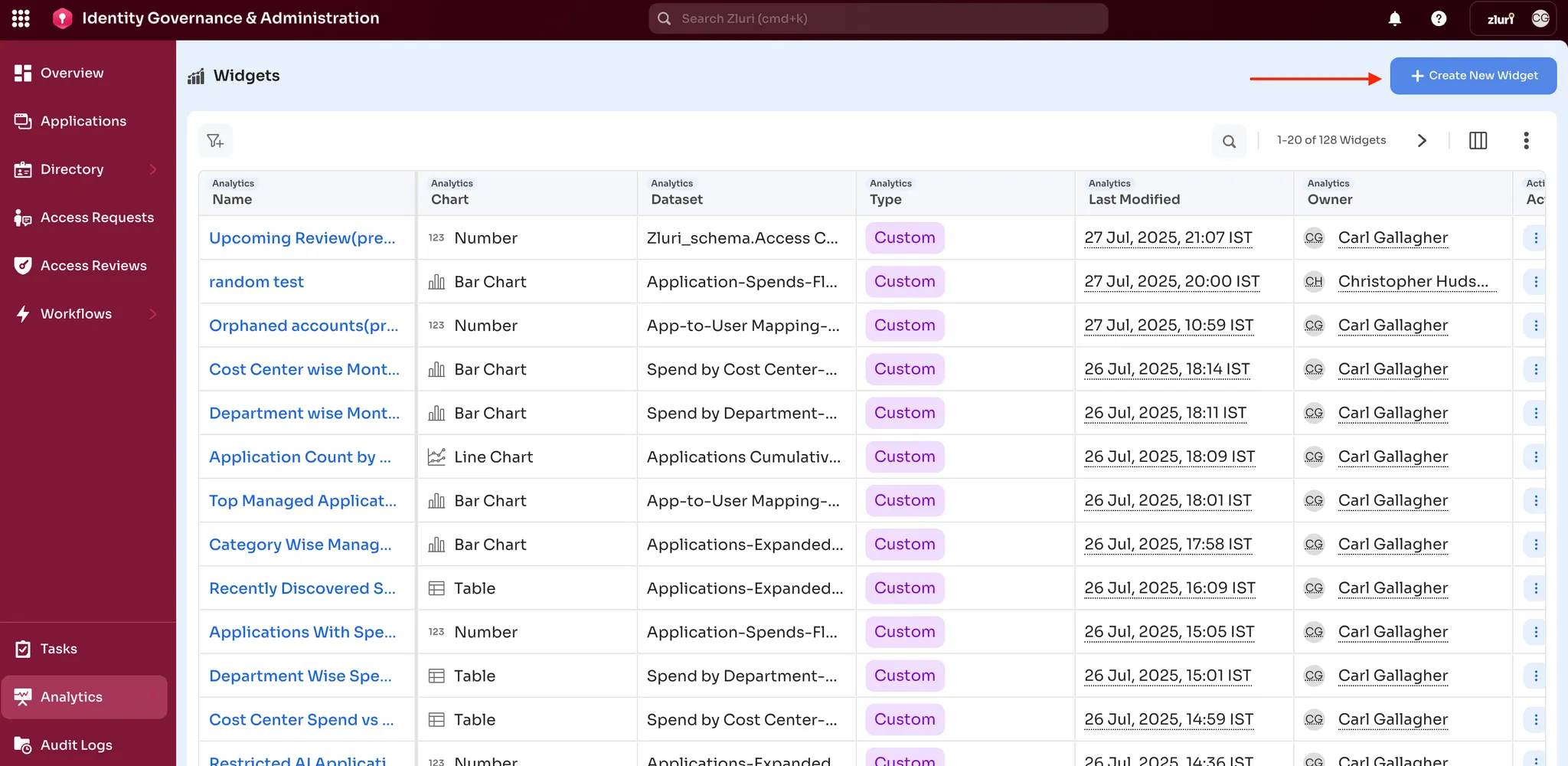
Task: Click the Name column header
Action: pyautogui.click(x=307, y=193)
